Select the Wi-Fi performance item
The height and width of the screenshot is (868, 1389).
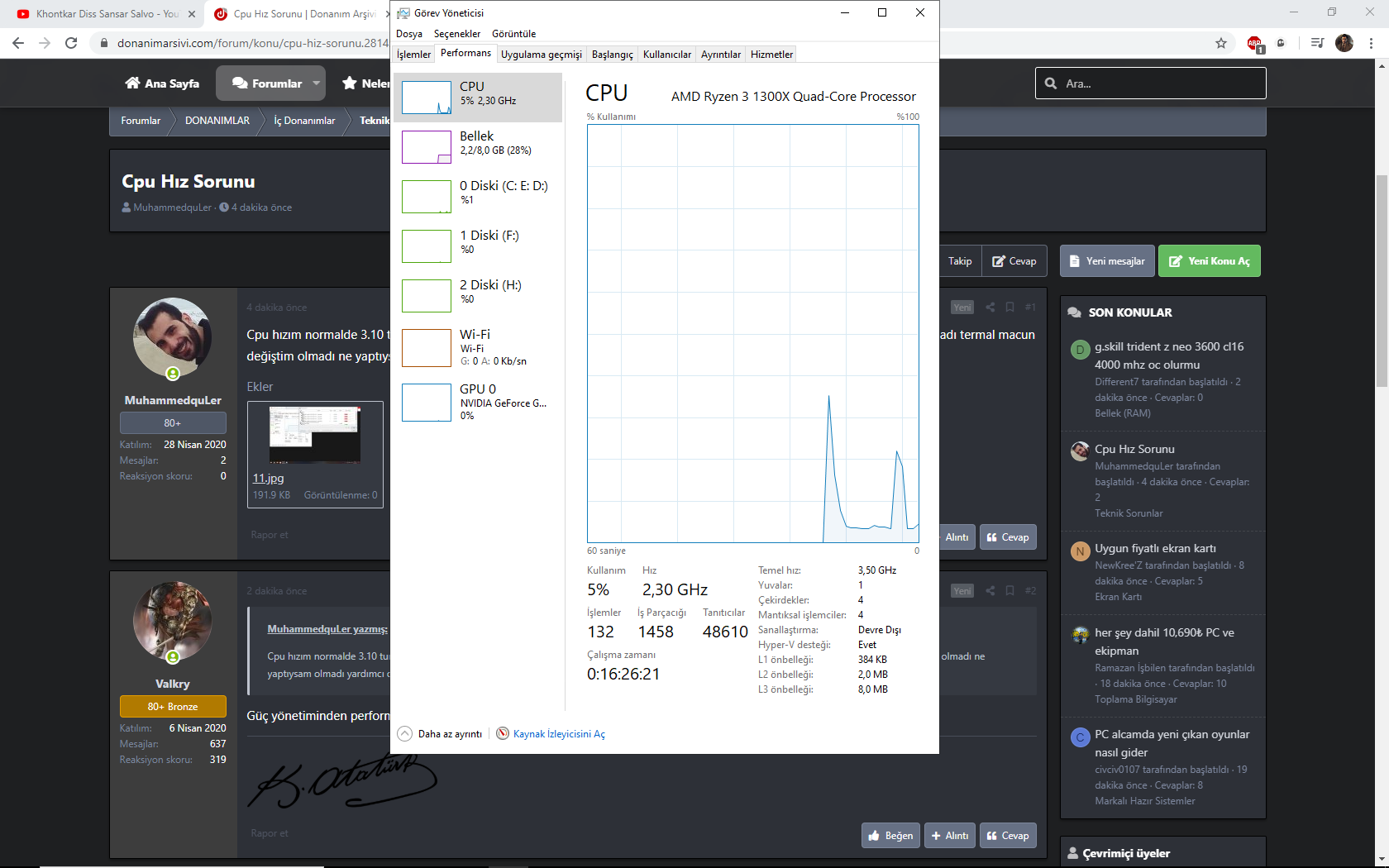pos(478,348)
